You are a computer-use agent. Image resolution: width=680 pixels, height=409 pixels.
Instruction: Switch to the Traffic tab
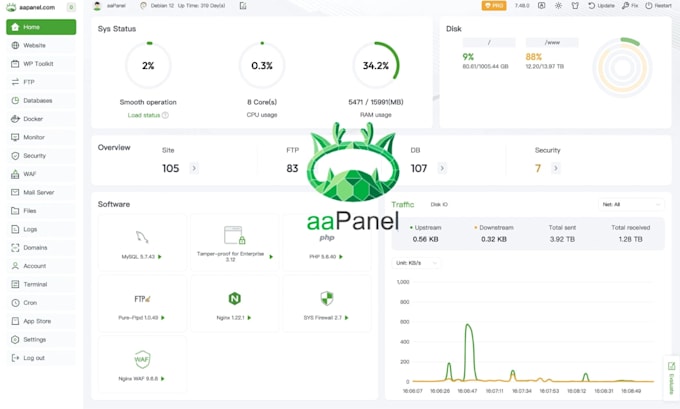point(402,204)
